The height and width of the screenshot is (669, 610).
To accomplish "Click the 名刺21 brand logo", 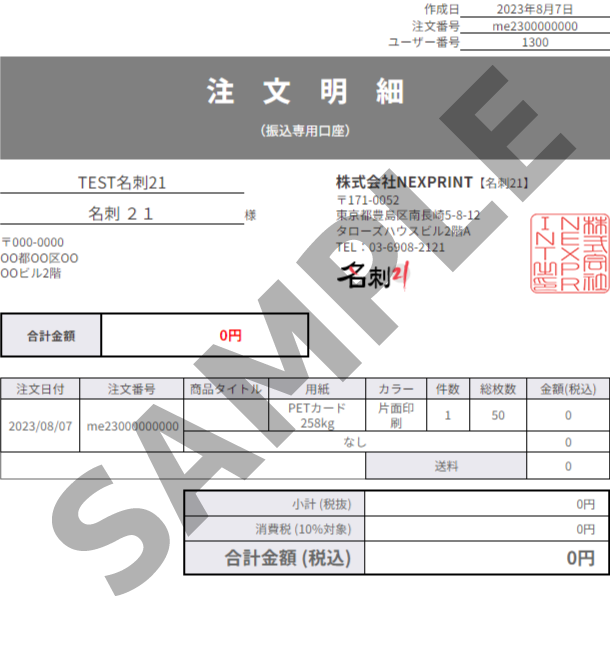I will point(373,276).
